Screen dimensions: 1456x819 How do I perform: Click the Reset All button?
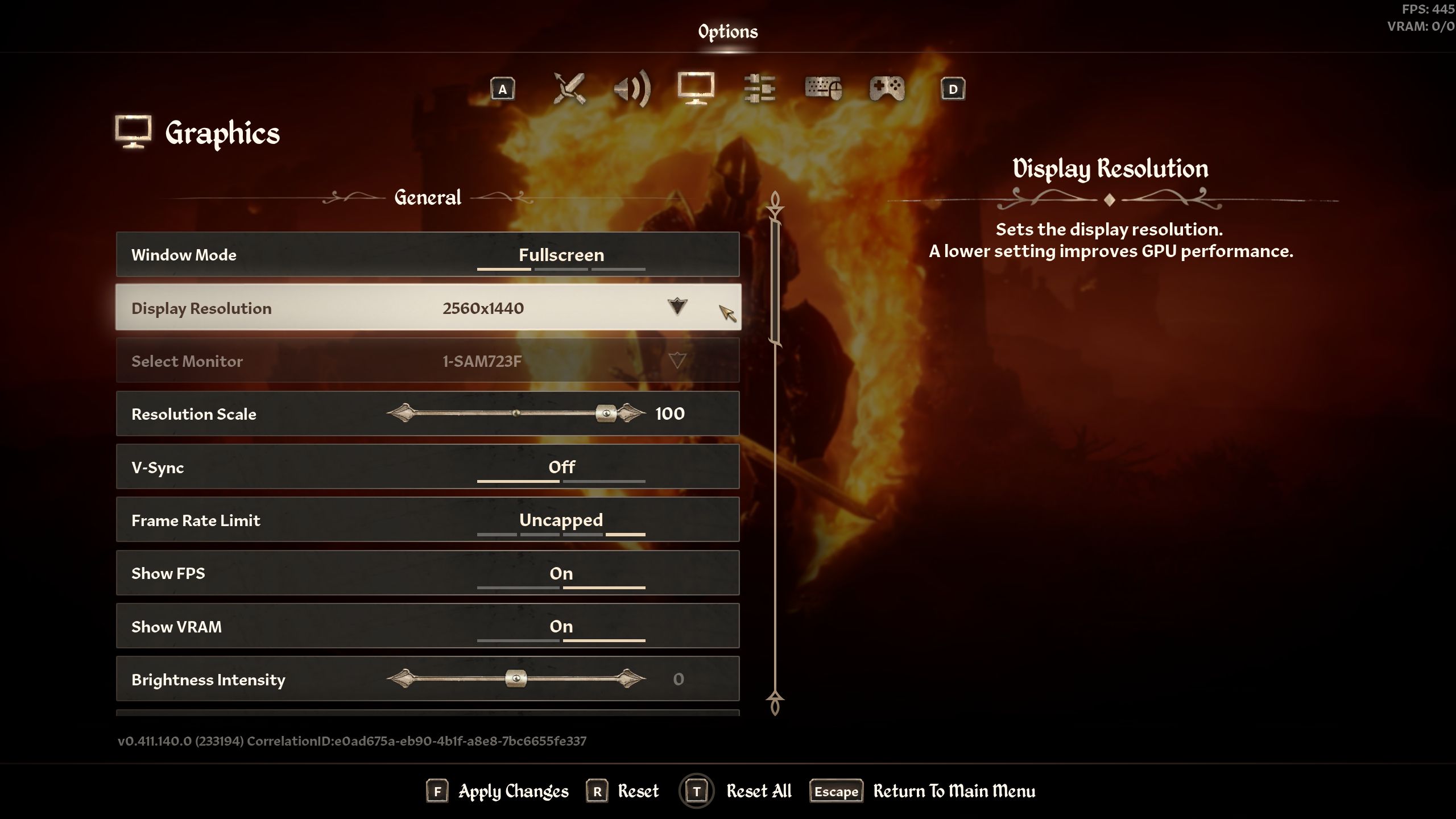coord(735,791)
